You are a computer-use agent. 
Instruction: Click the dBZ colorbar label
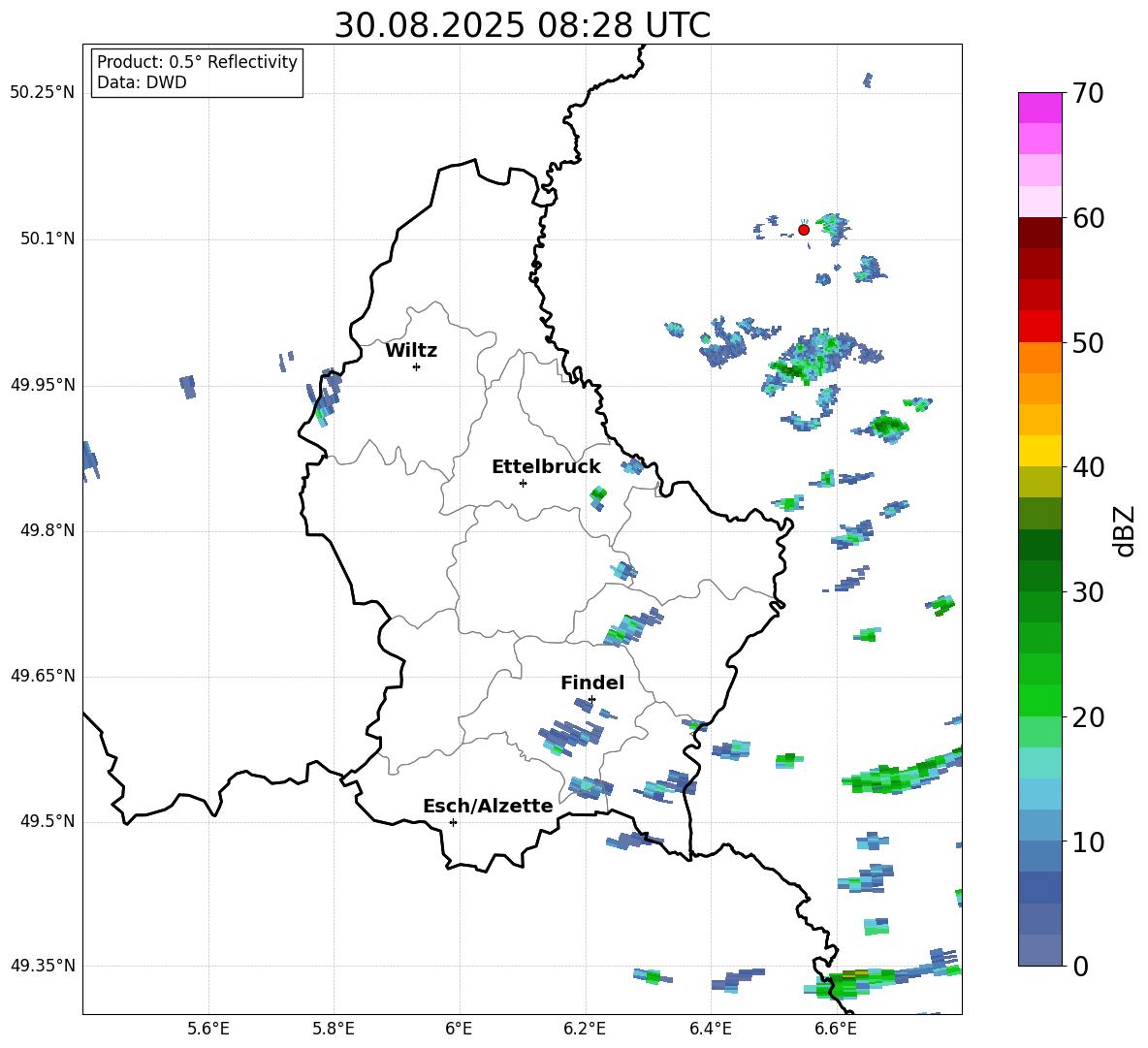click(x=1126, y=530)
